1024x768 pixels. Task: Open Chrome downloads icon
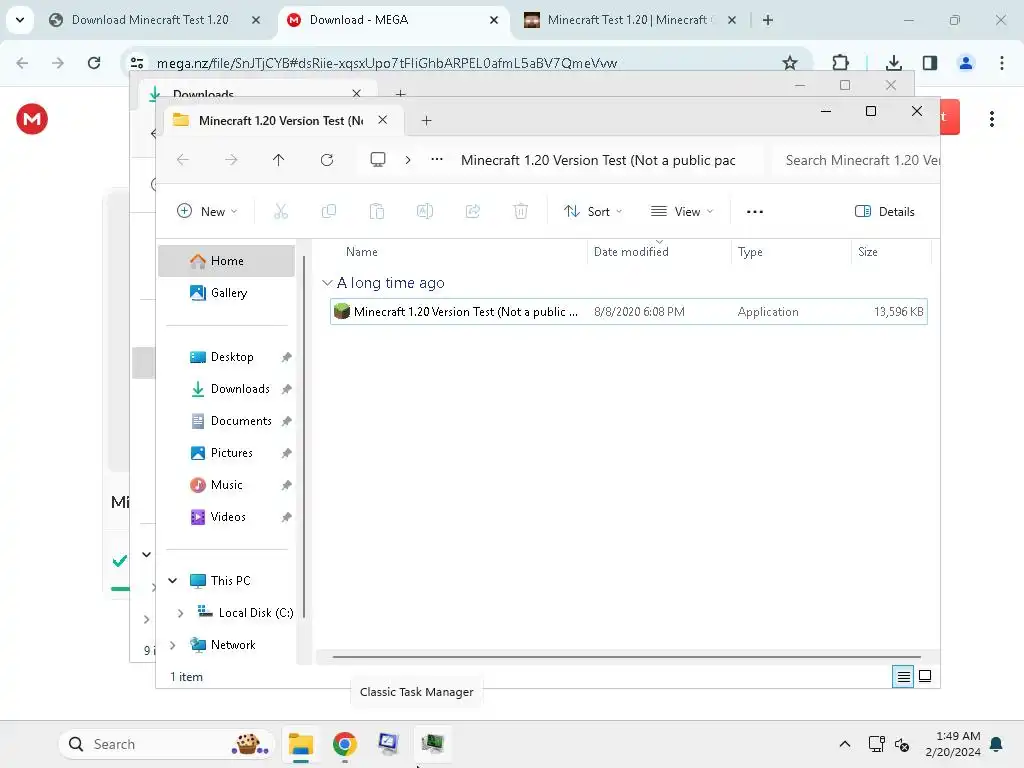tap(894, 63)
